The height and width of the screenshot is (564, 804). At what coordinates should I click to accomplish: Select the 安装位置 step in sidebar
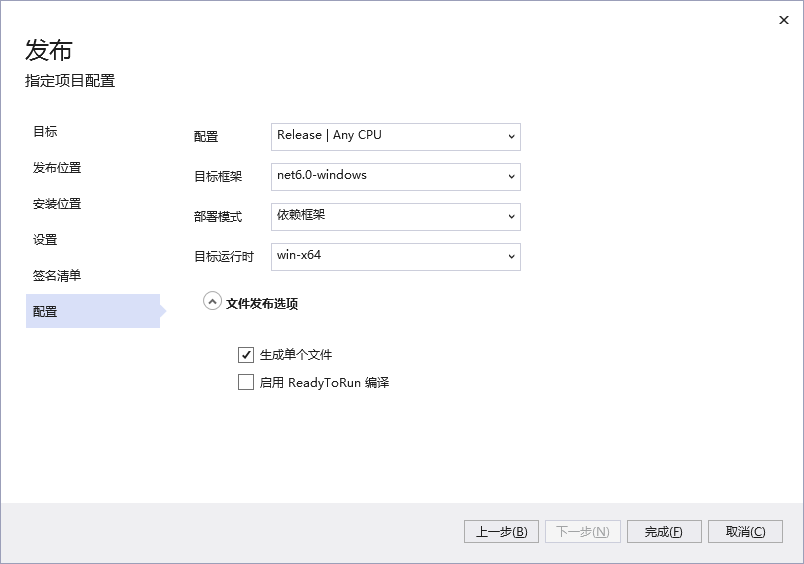[57, 204]
